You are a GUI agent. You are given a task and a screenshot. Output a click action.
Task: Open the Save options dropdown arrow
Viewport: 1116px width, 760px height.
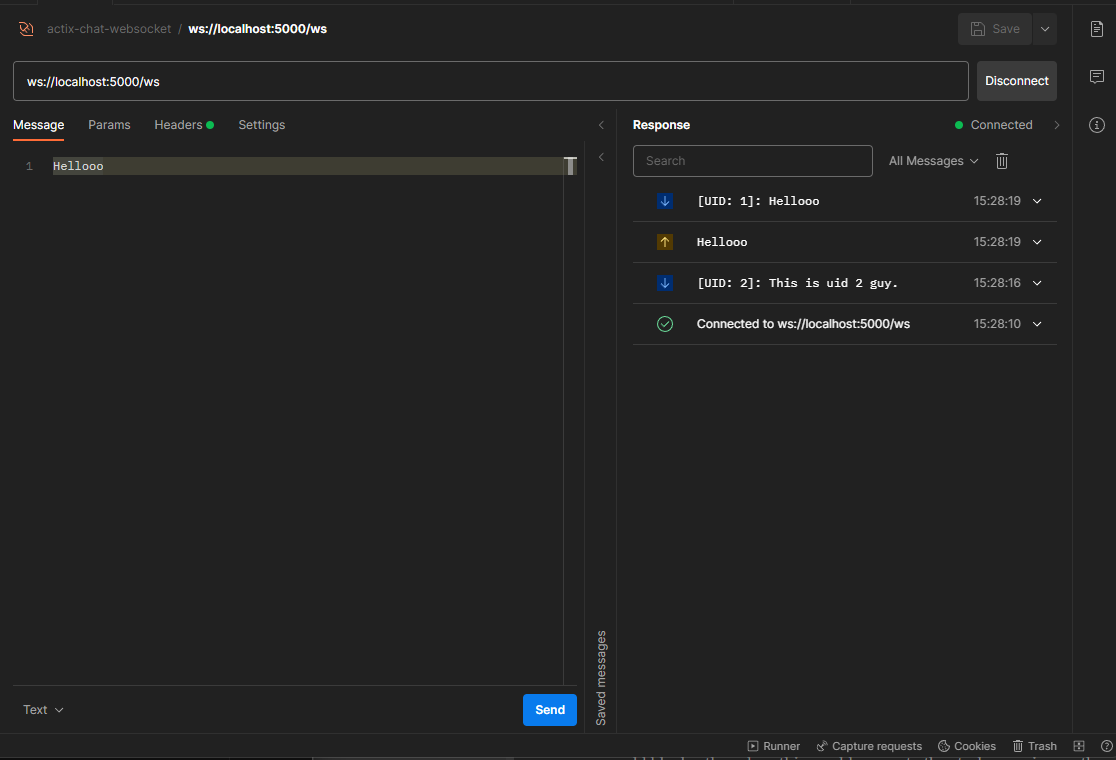1044,29
